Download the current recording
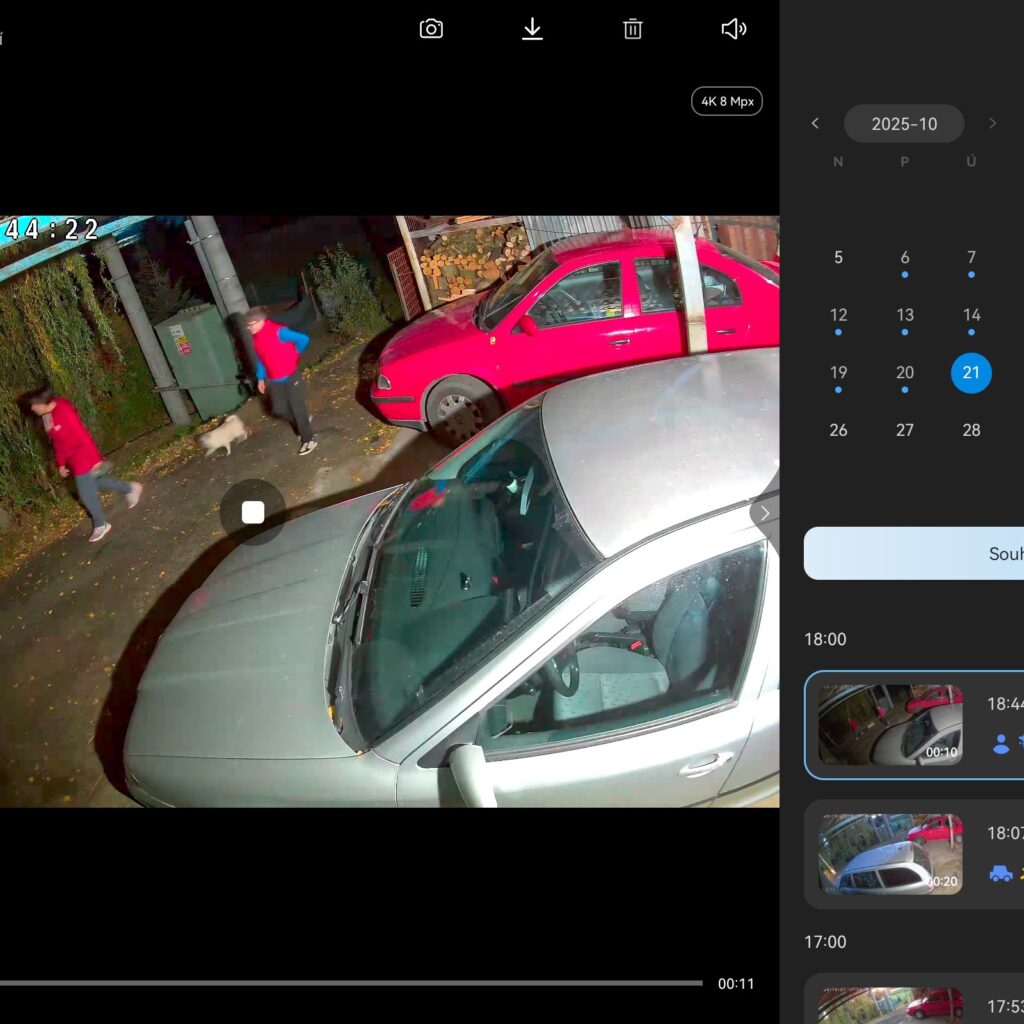 (x=532, y=29)
